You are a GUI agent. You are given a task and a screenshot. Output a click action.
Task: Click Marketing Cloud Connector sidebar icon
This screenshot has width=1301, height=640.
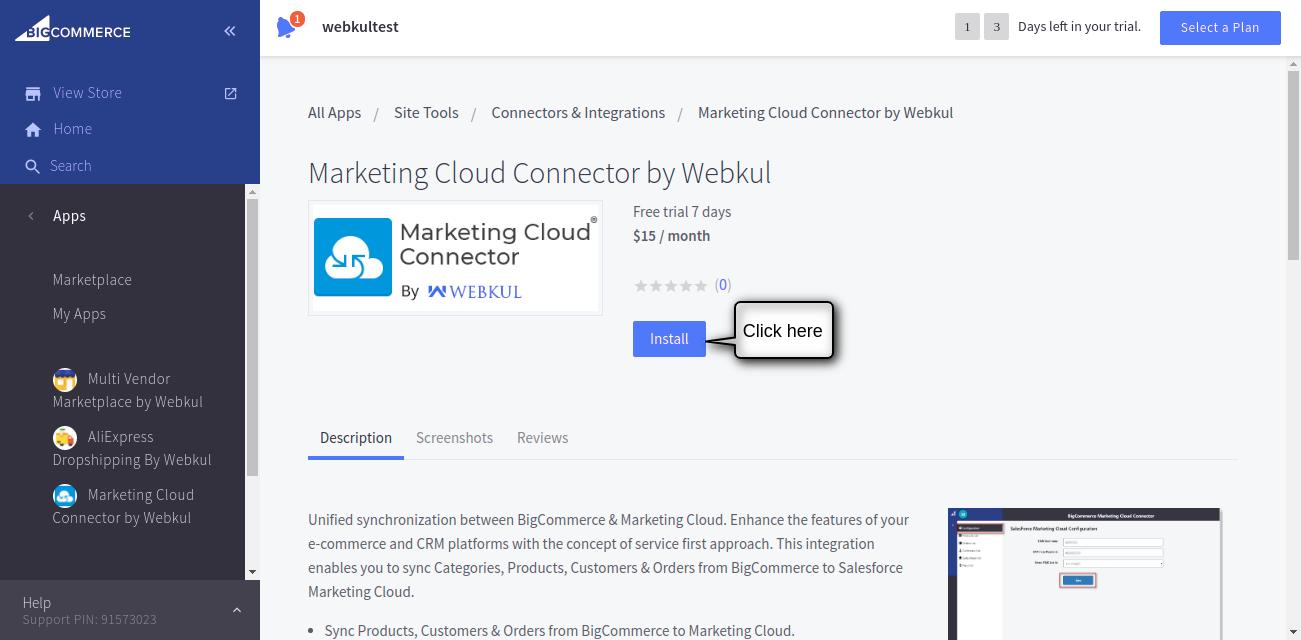[65, 496]
